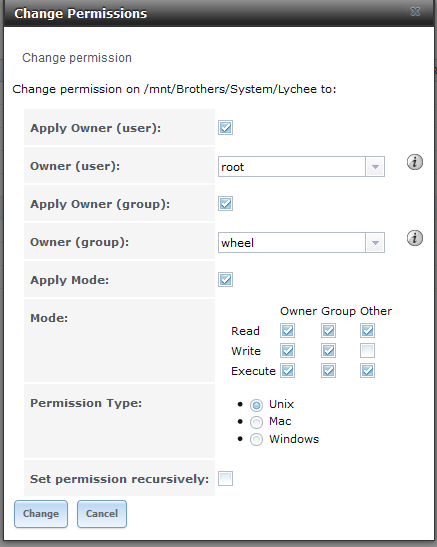Click the info icon beside Owner (user)
Screen dimensions: 437x547
[x=415, y=162]
